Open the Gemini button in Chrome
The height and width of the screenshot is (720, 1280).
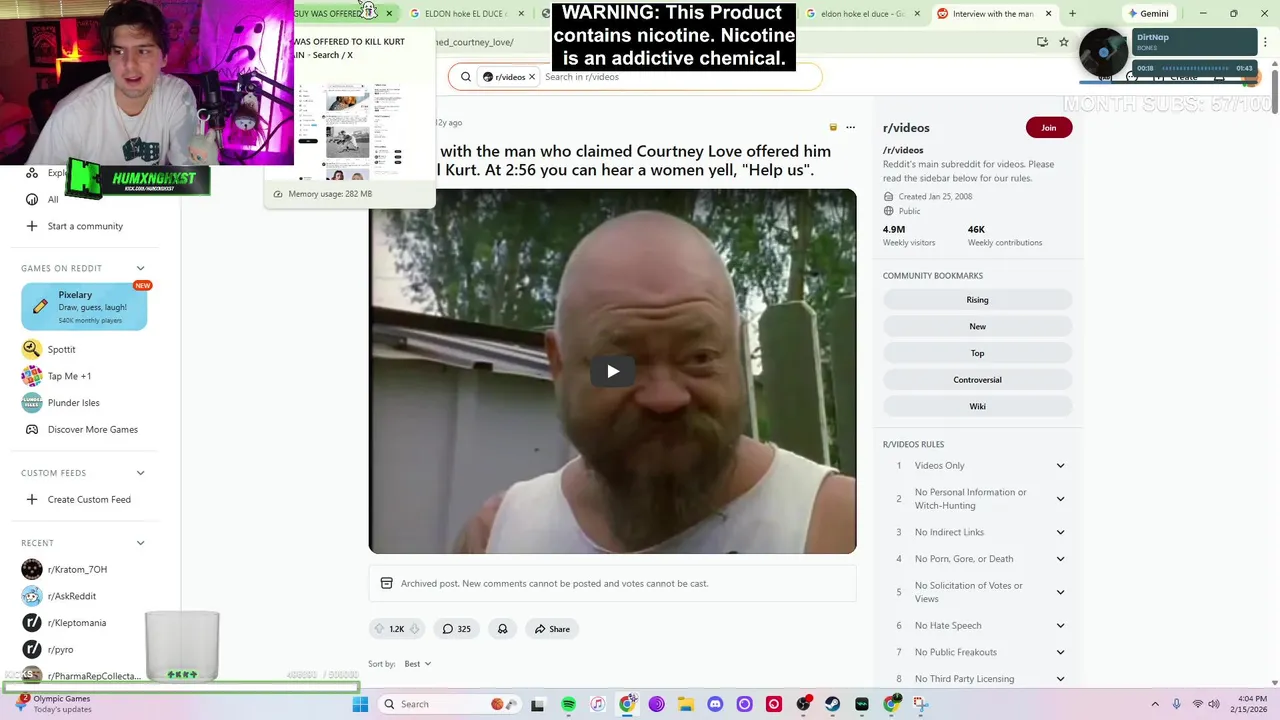tap(1147, 14)
